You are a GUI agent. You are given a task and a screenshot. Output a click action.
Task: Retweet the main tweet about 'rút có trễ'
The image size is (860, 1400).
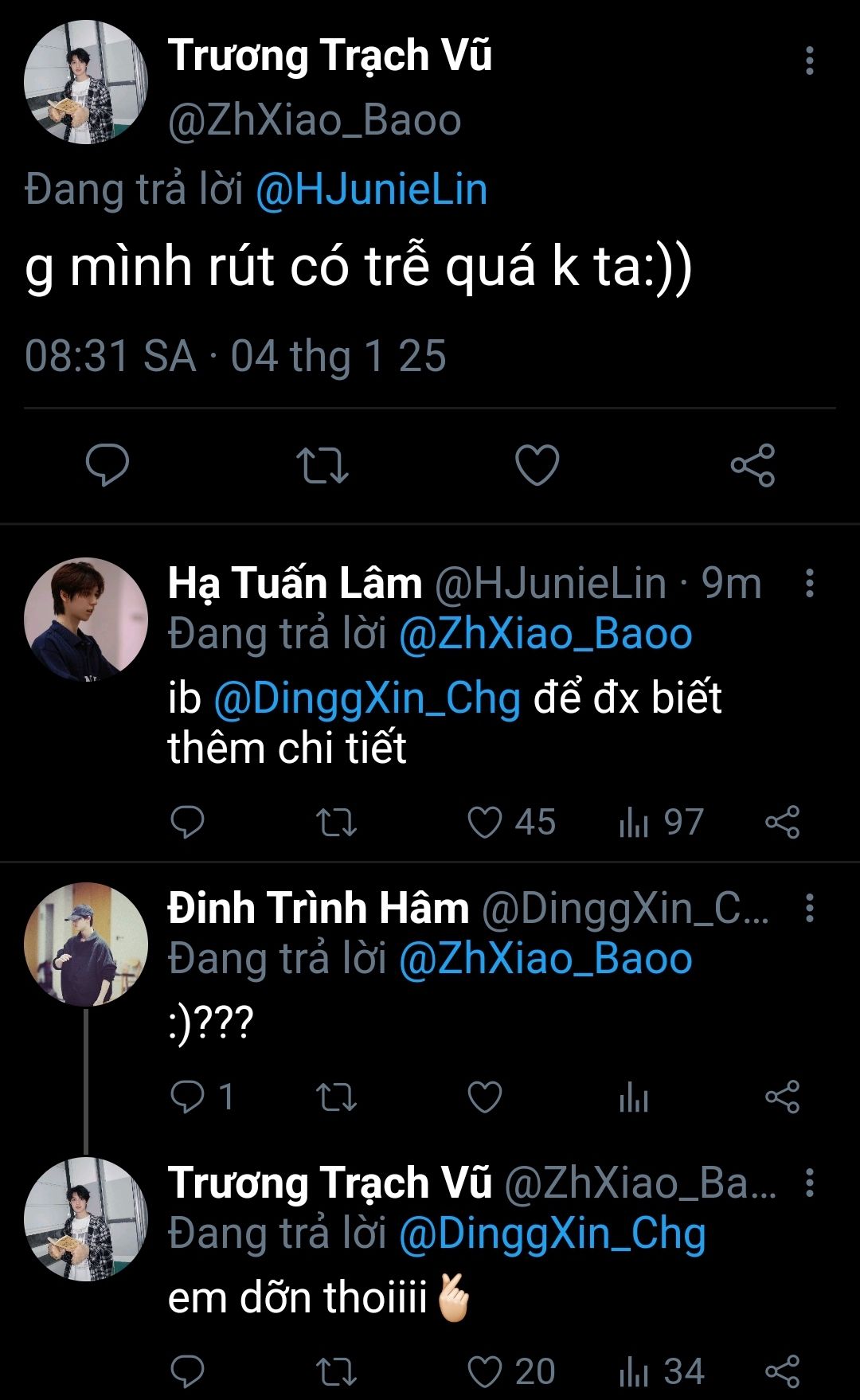(322, 465)
